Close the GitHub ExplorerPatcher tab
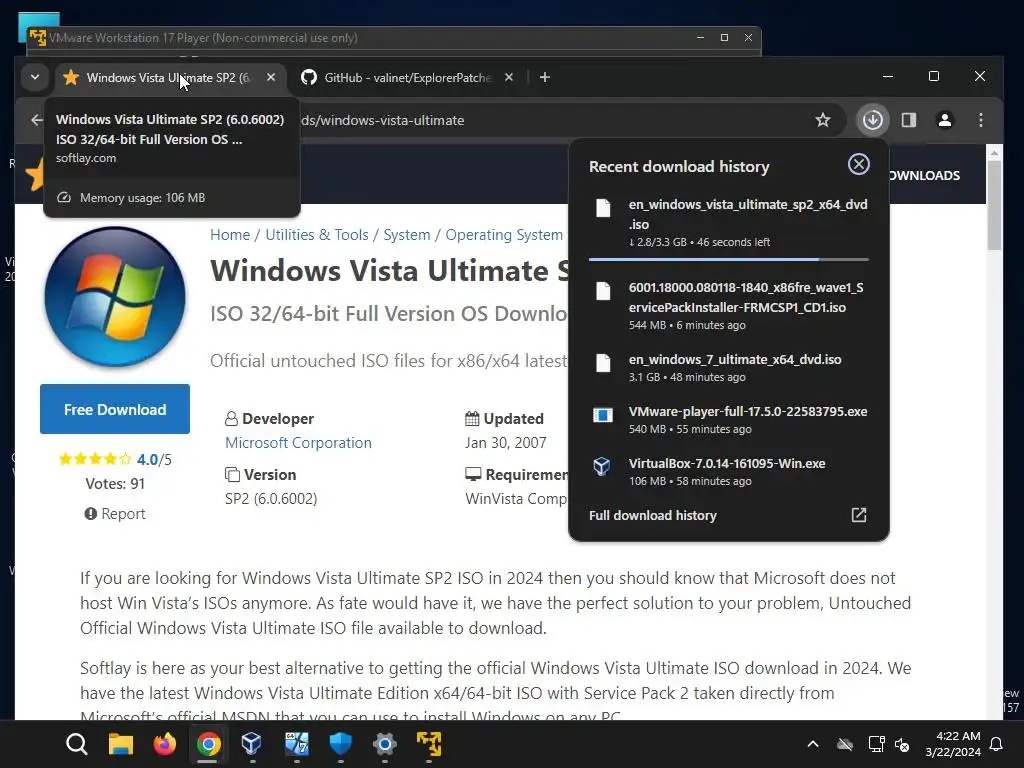Viewport: 1024px width, 768px height. [x=509, y=78]
